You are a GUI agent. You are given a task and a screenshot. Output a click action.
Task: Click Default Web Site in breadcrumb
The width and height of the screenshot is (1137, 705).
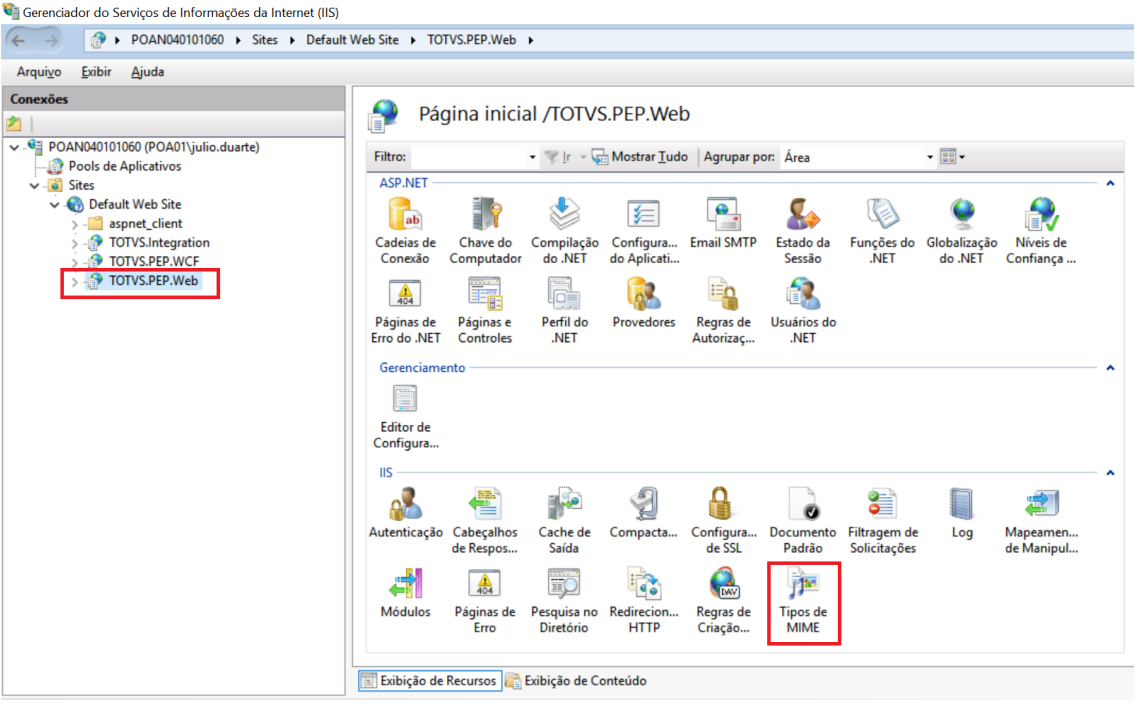(352, 40)
